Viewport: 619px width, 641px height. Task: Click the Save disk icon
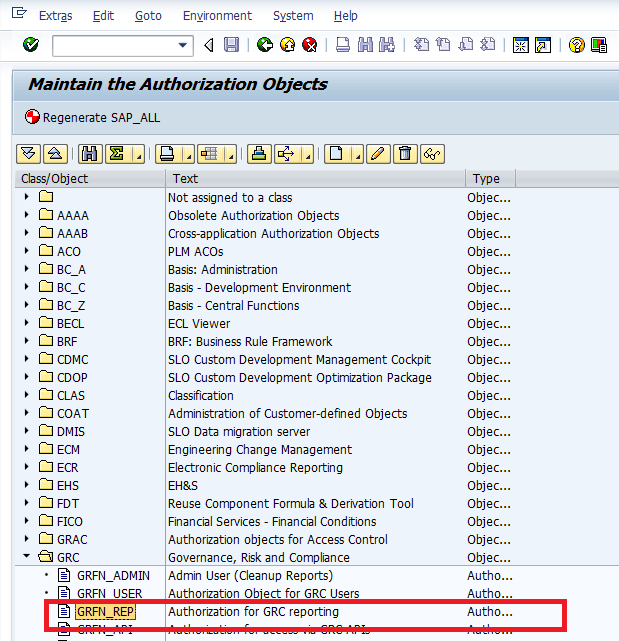231,45
